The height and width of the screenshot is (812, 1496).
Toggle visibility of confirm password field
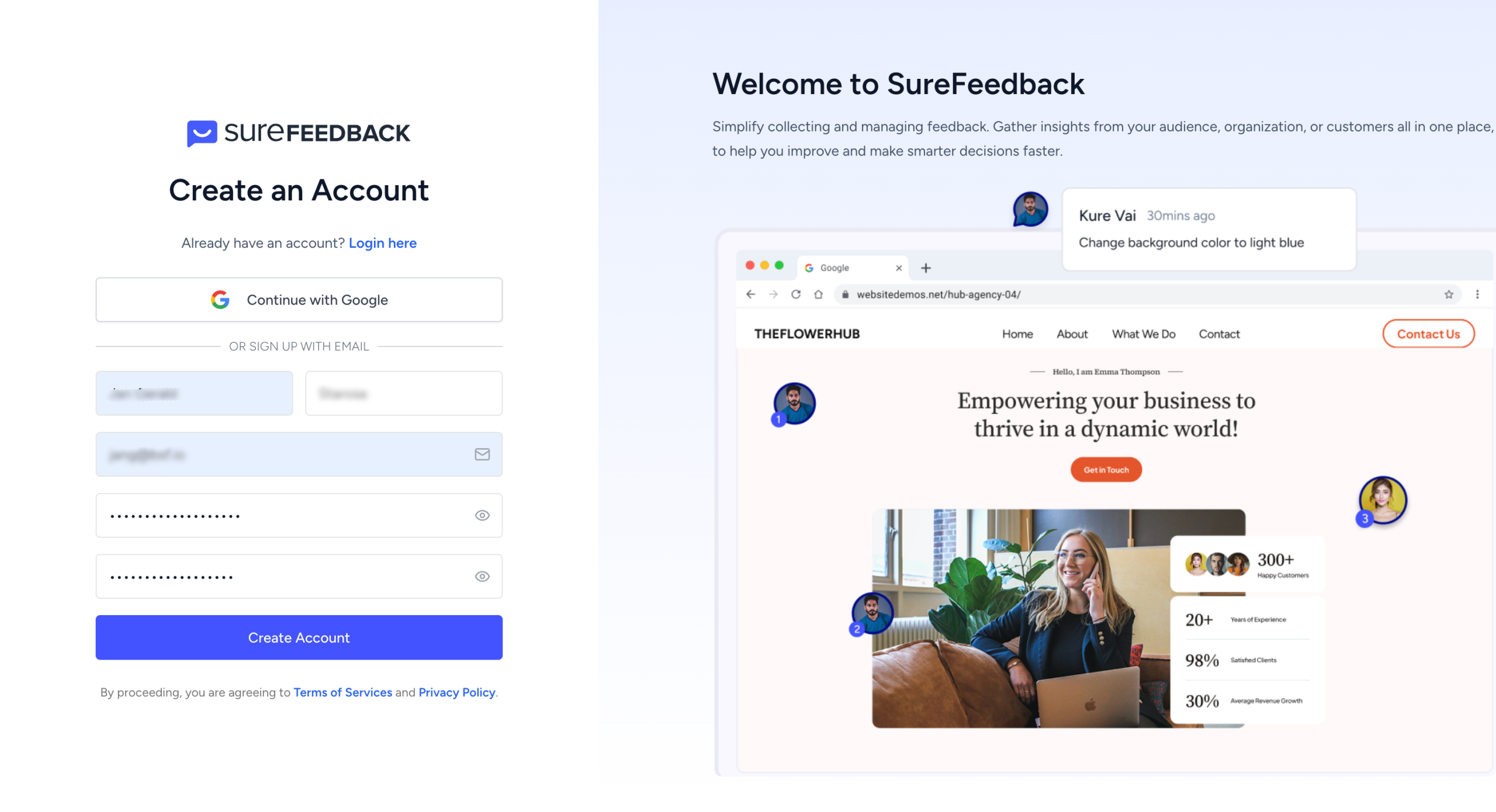click(482, 577)
